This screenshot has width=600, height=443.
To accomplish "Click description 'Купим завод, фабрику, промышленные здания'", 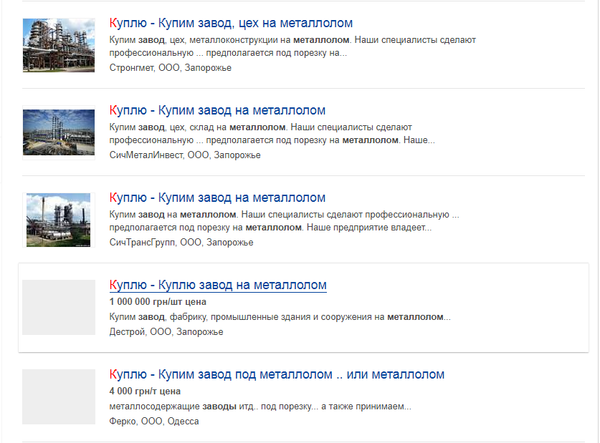I will click(280, 317).
